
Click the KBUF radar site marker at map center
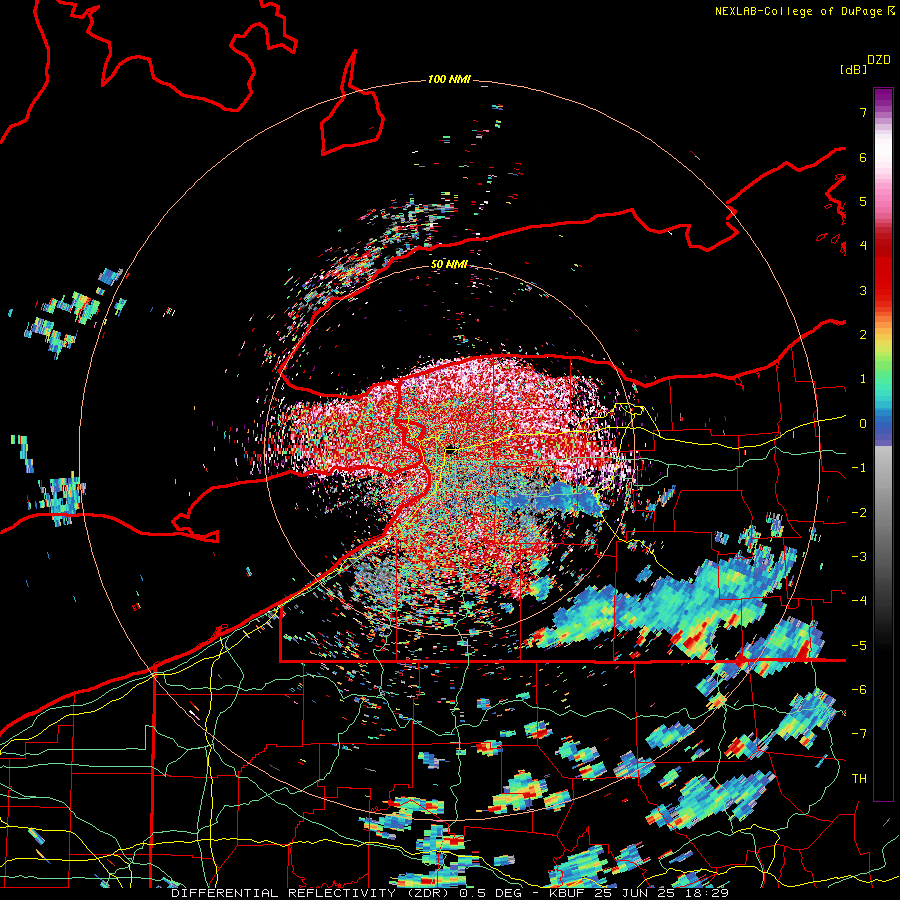click(x=452, y=450)
